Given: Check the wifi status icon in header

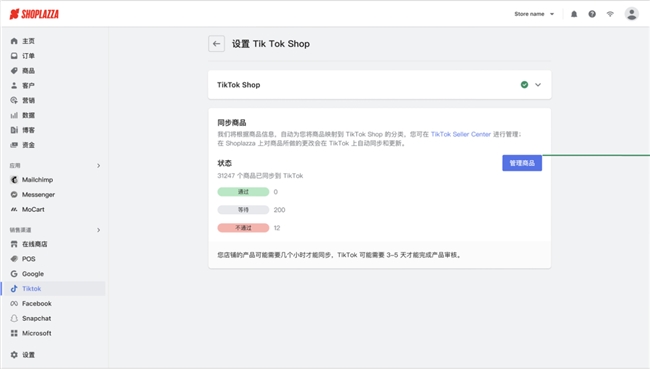Looking at the screenshot, I should tap(610, 14).
